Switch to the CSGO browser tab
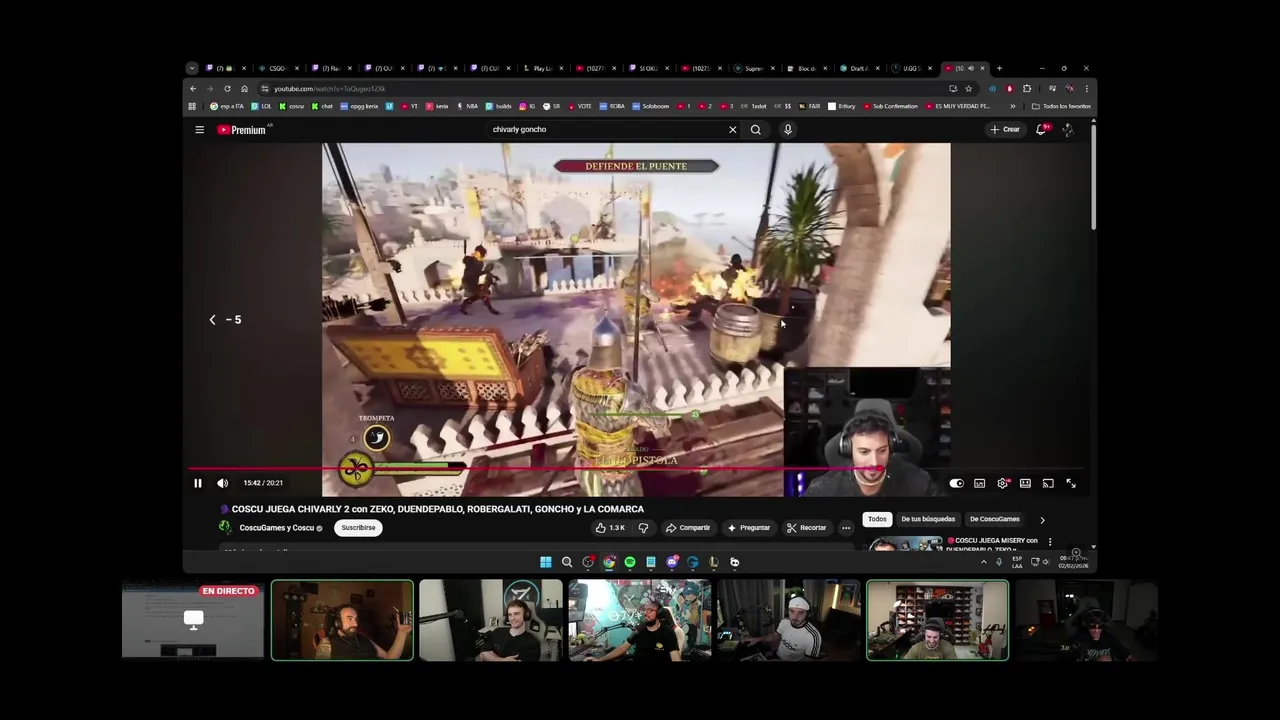Screen dimensions: 1280x720 click(277, 68)
